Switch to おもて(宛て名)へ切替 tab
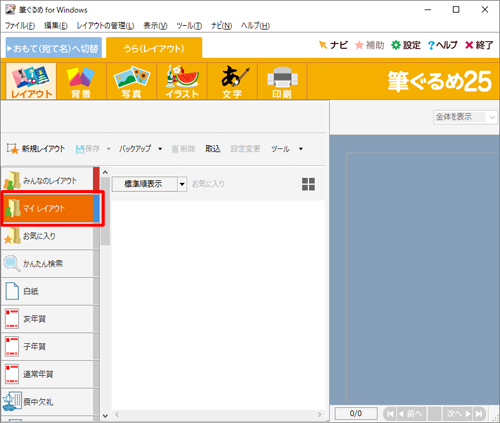The image size is (500, 423). 54,48
